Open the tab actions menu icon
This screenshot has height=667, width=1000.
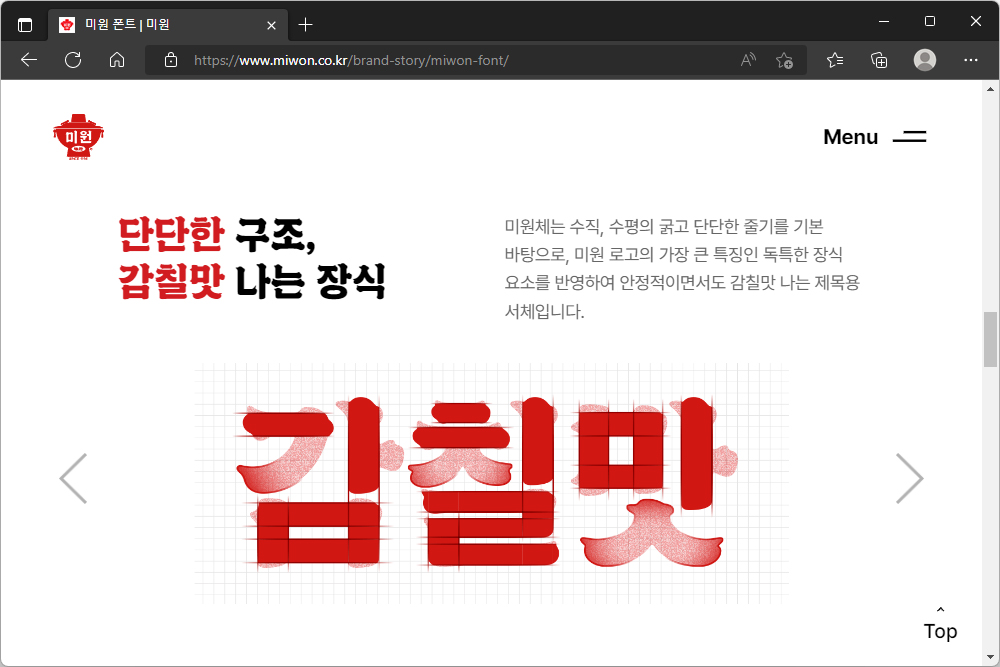[x=25, y=25]
